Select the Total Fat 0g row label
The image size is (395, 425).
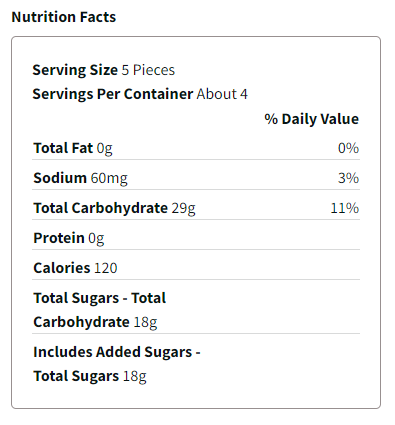click(x=73, y=148)
